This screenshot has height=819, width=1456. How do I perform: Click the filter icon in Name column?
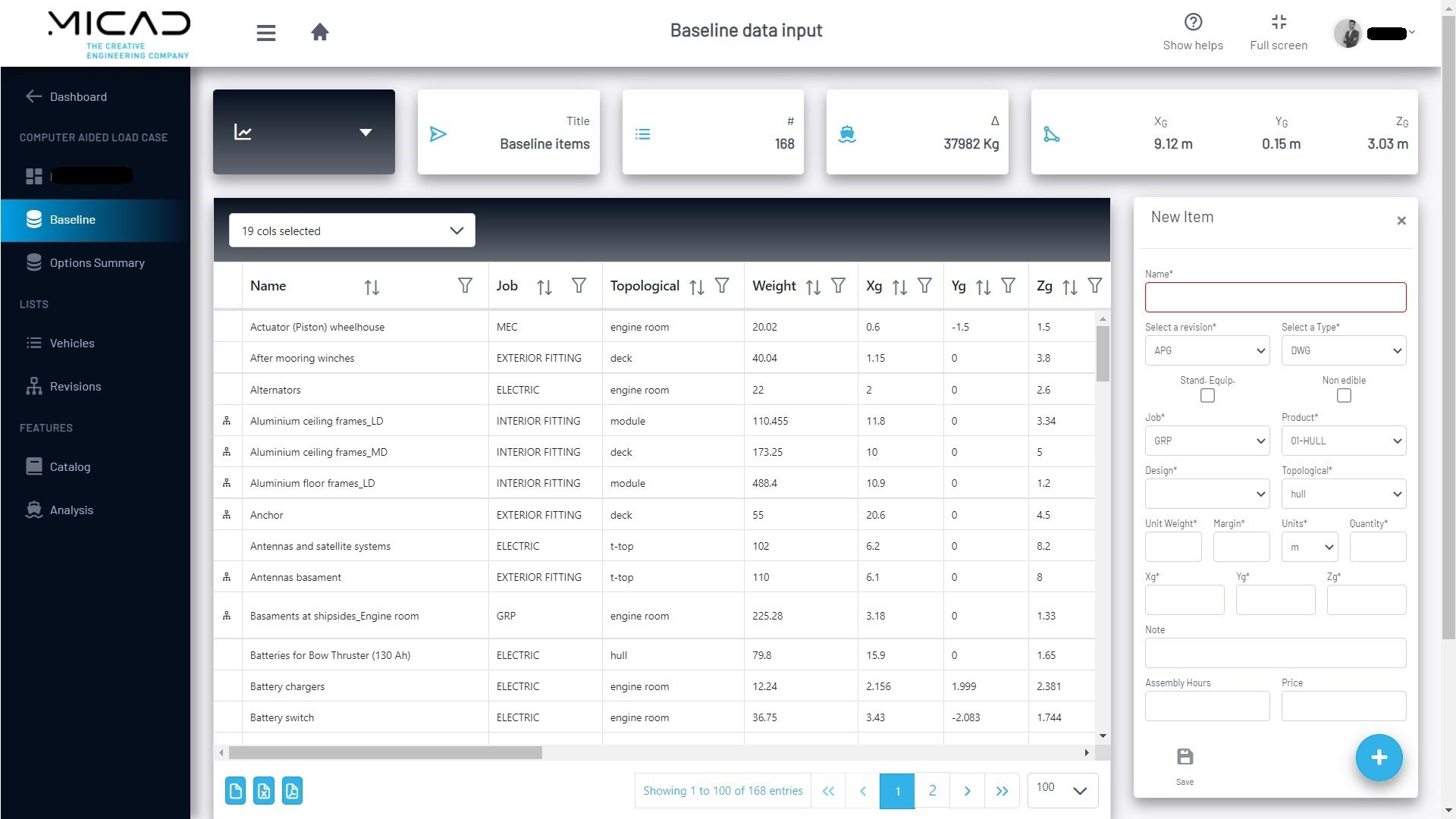(465, 286)
